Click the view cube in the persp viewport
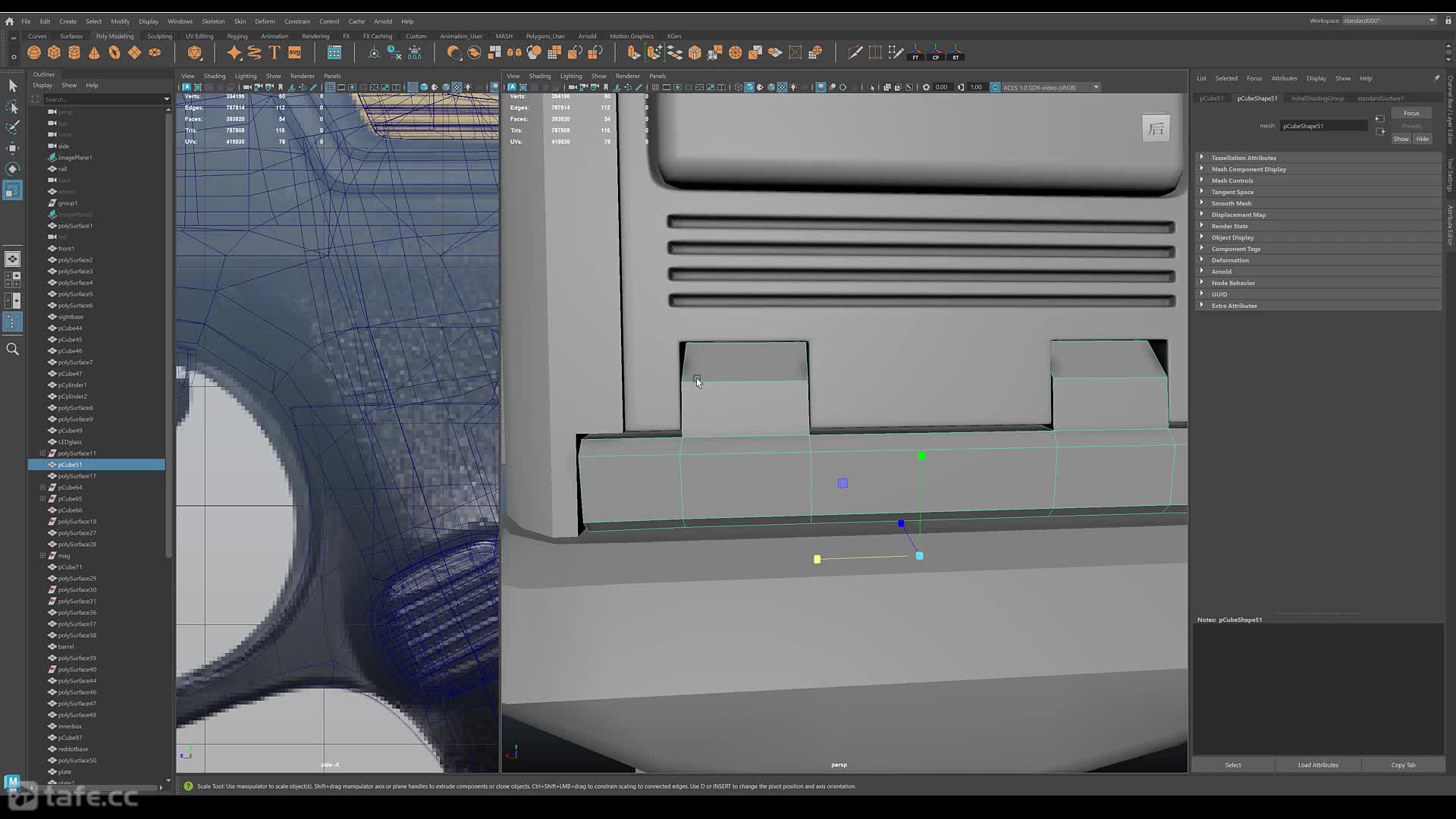Image resolution: width=1456 pixels, height=819 pixels. click(x=1156, y=128)
